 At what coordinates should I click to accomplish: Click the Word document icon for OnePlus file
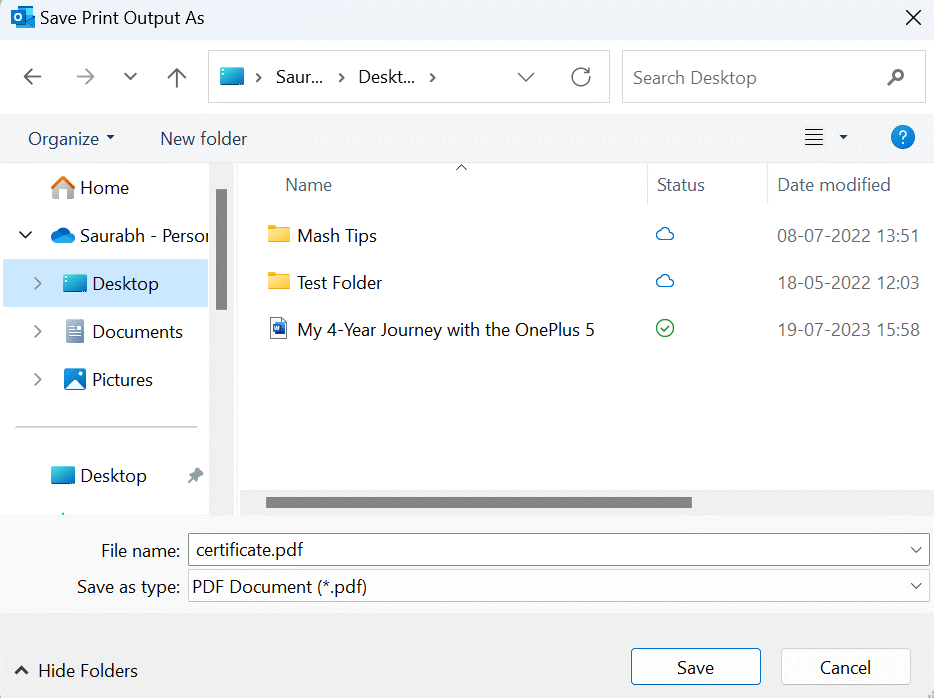point(278,328)
